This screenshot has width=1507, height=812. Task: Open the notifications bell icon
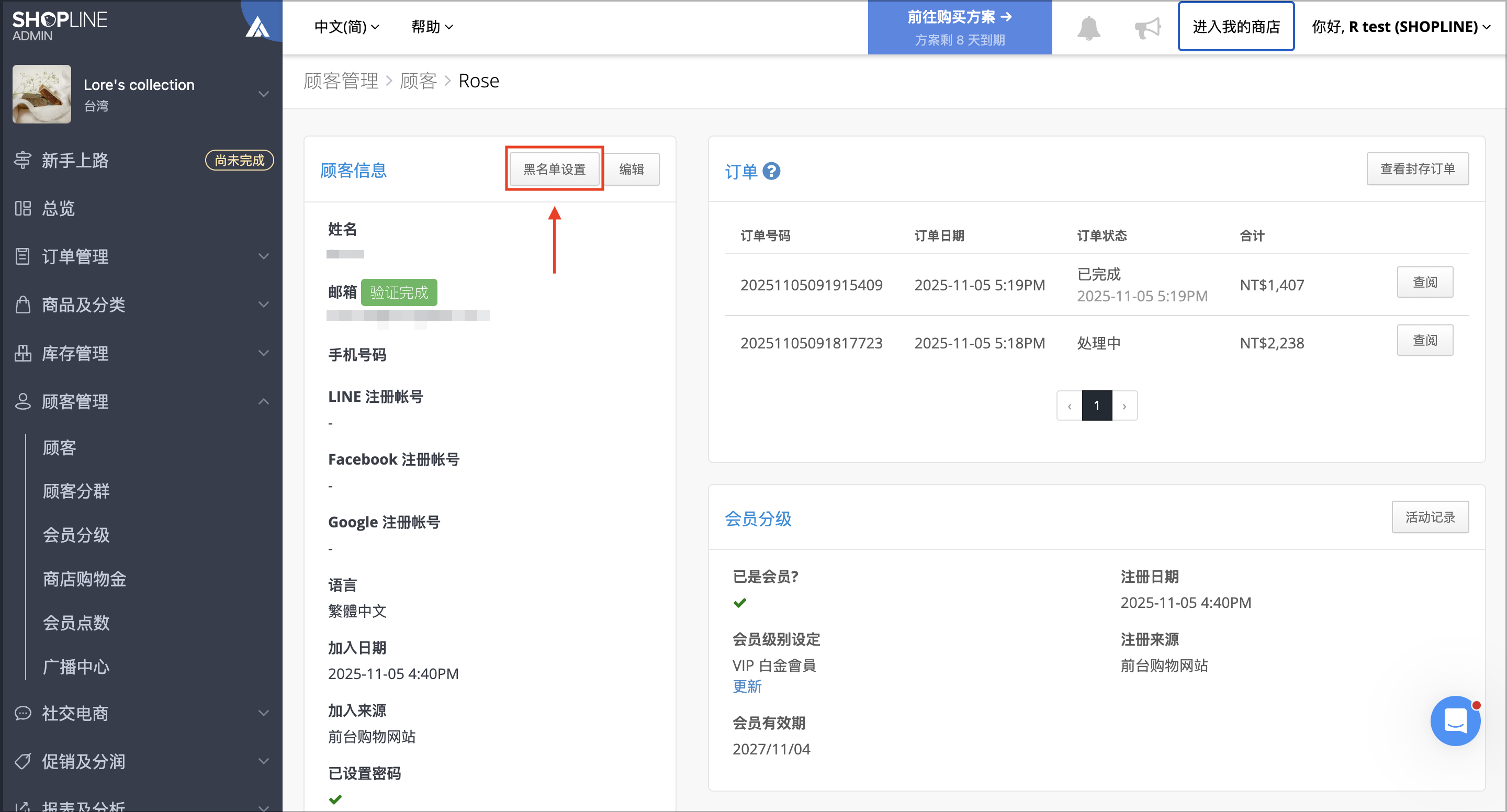pos(1089,28)
